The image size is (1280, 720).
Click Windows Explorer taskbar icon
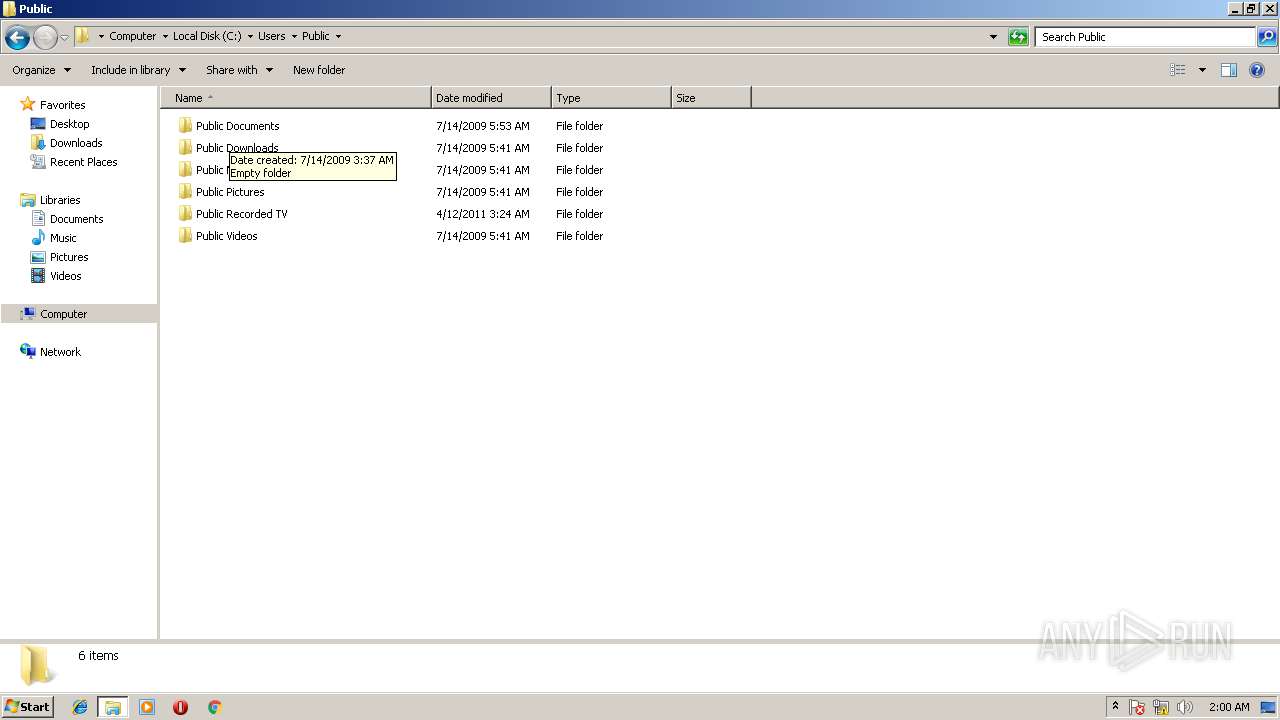pyautogui.click(x=113, y=707)
